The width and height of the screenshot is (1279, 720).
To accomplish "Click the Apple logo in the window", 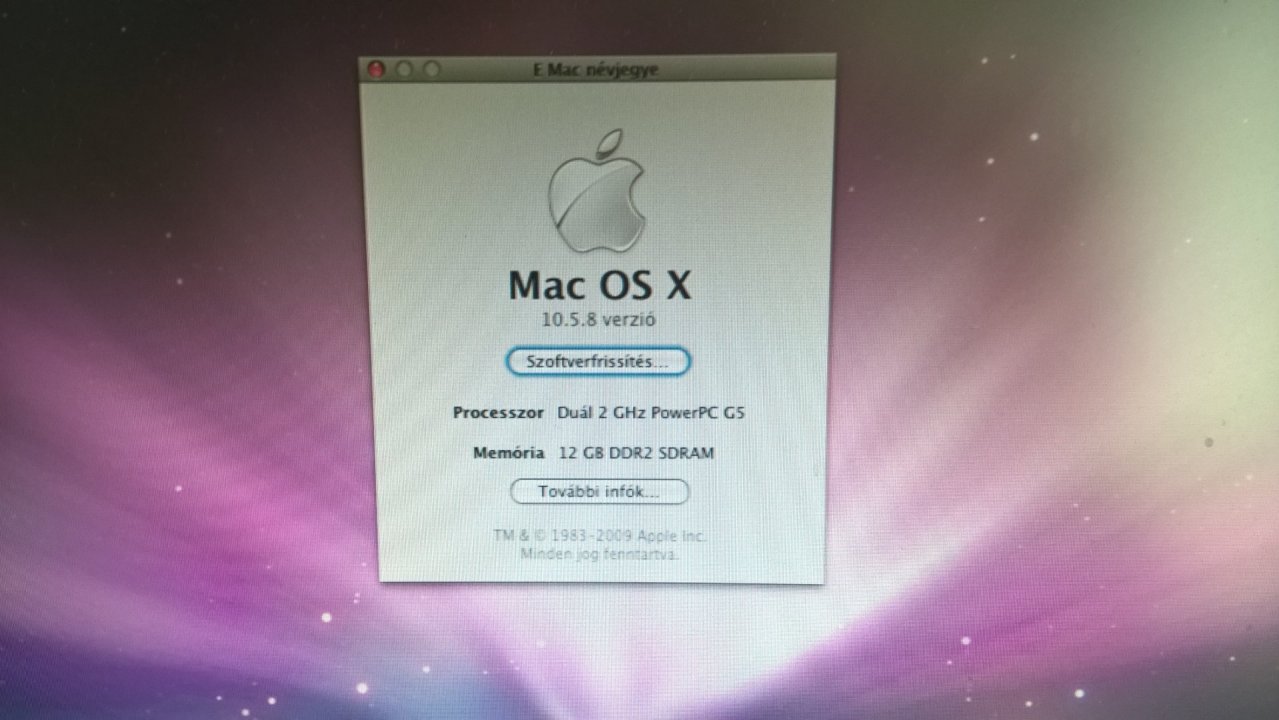I will pos(597,192).
